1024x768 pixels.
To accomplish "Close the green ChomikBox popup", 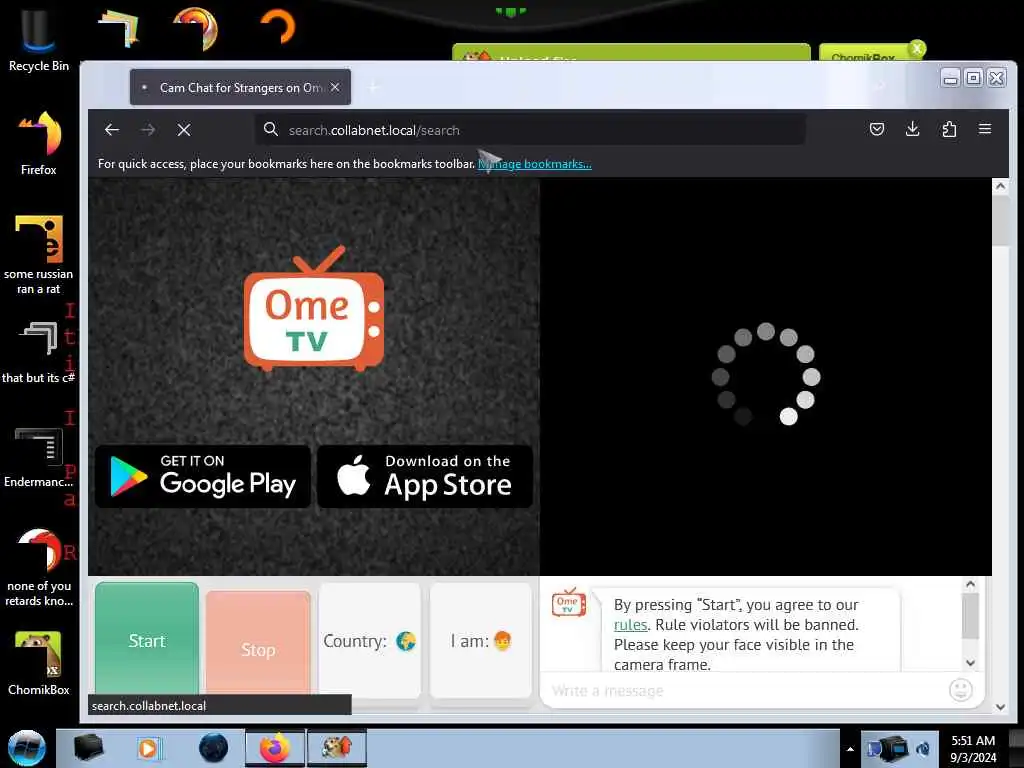I will (917, 48).
